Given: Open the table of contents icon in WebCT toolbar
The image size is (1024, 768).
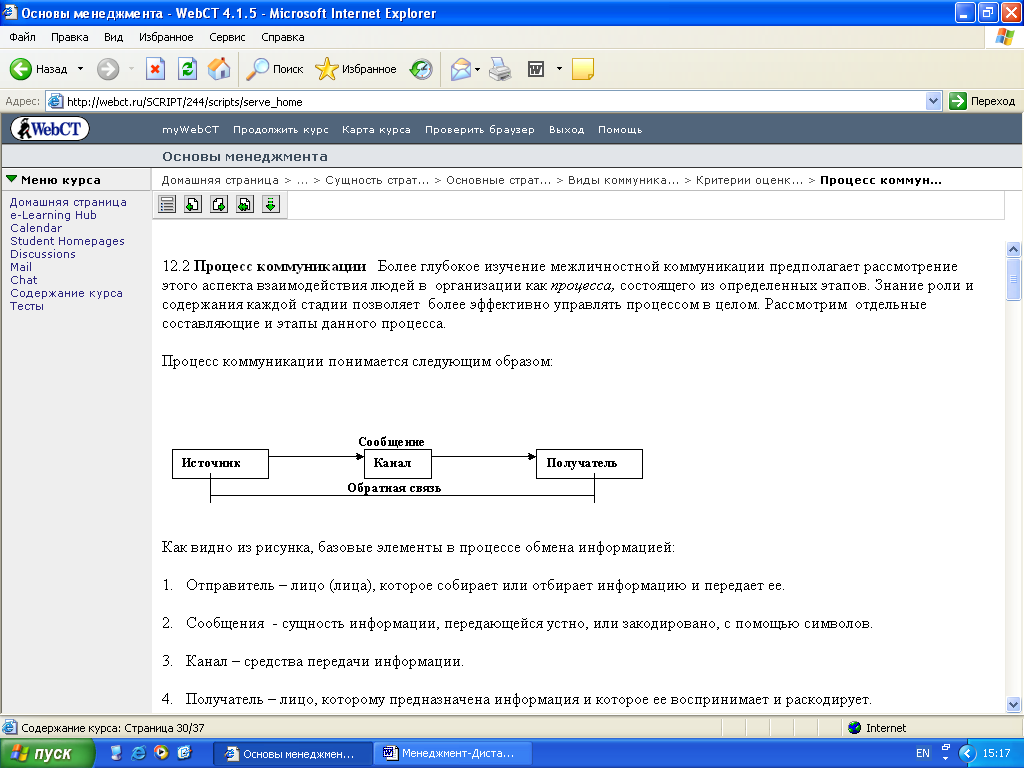Looking at the screenshot, I should [167, 204].
